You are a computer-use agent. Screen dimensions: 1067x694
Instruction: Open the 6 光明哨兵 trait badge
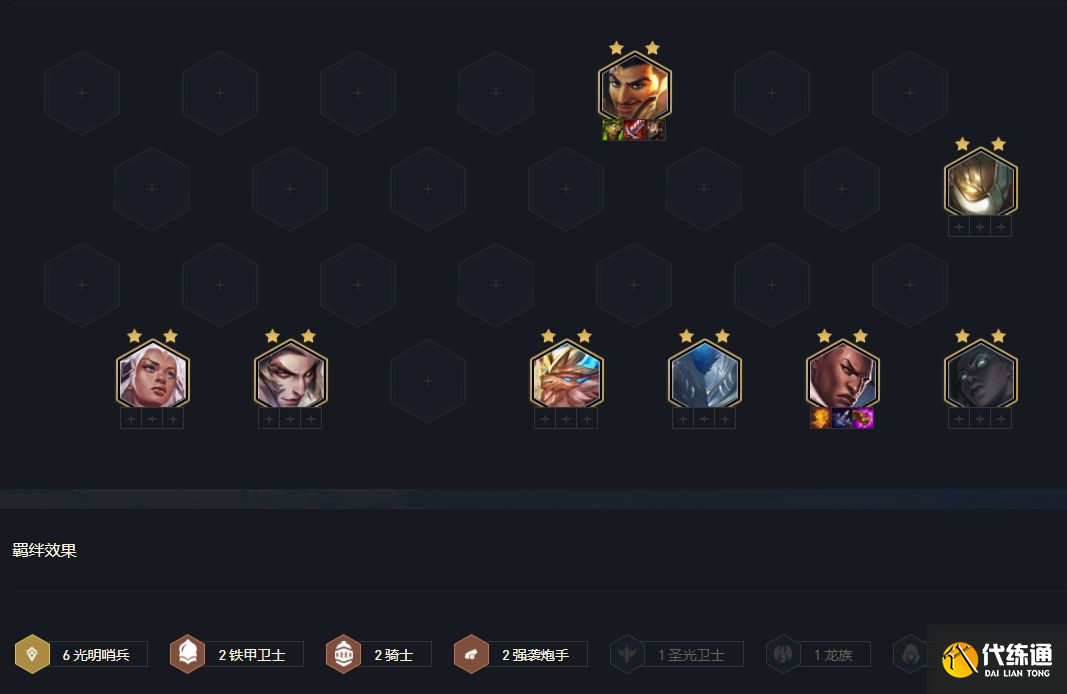point(81,655)
